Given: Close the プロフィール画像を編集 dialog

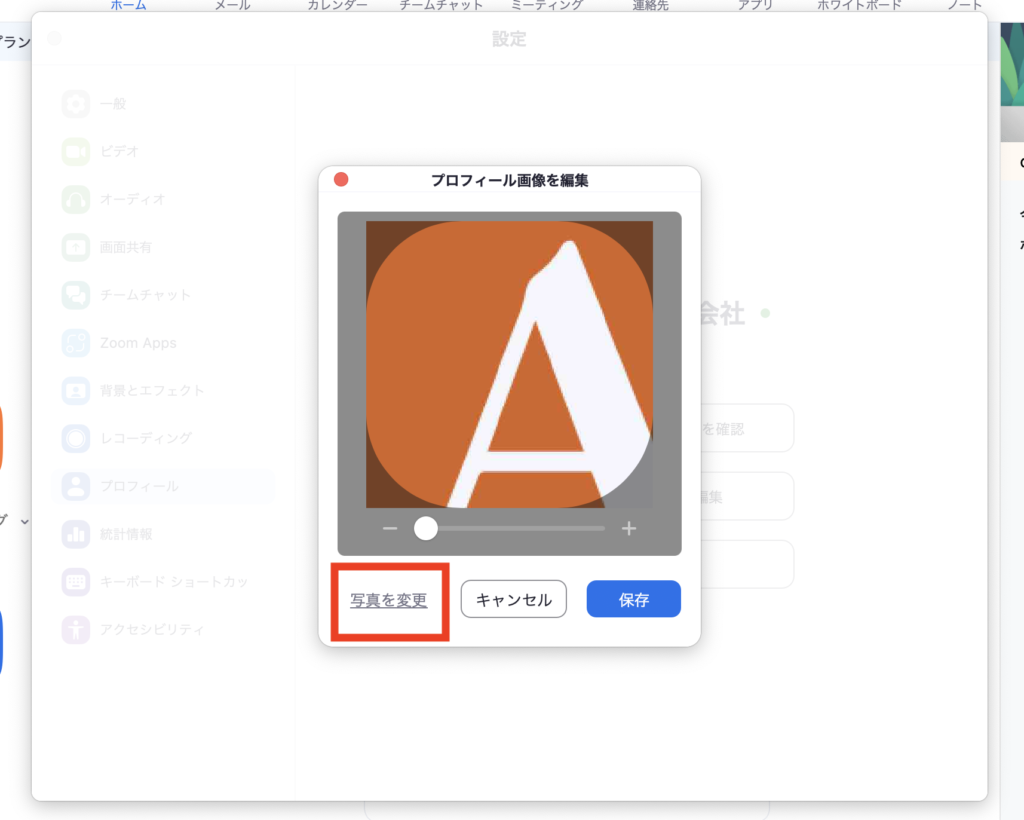Looking at the screenshot, I should click(x=341, y=180).
